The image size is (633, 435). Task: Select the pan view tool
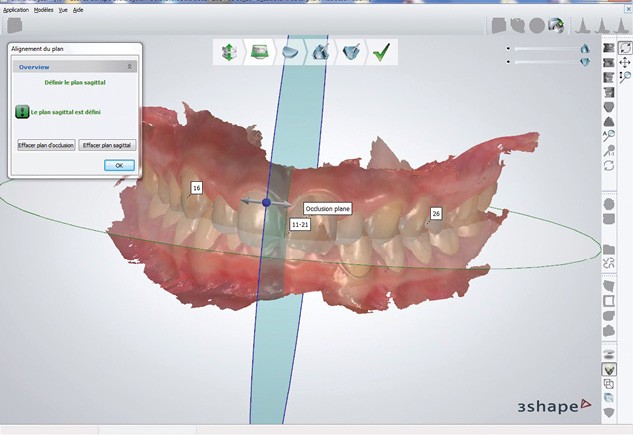[624, 62]
